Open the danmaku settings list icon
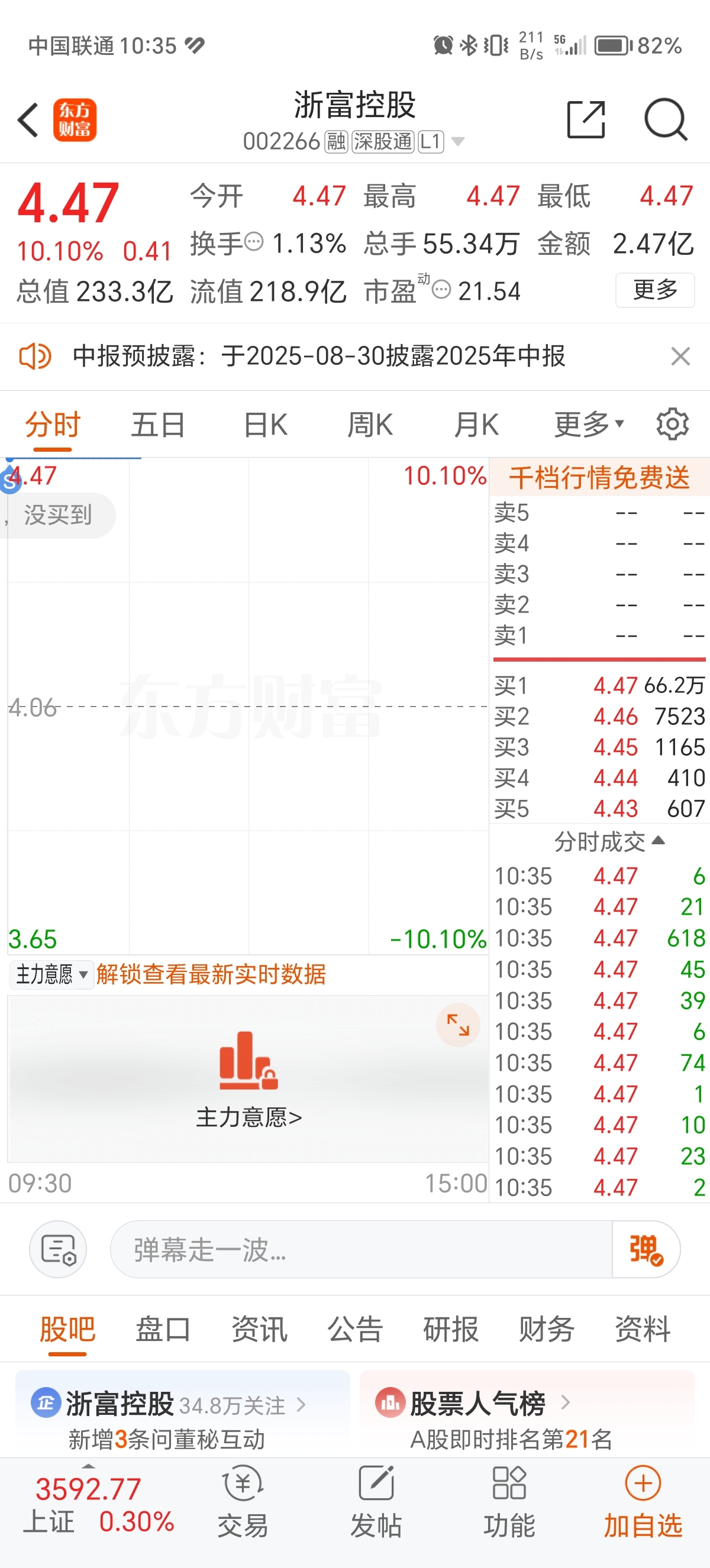The image size is (710, 1568). pos(58,1249)
